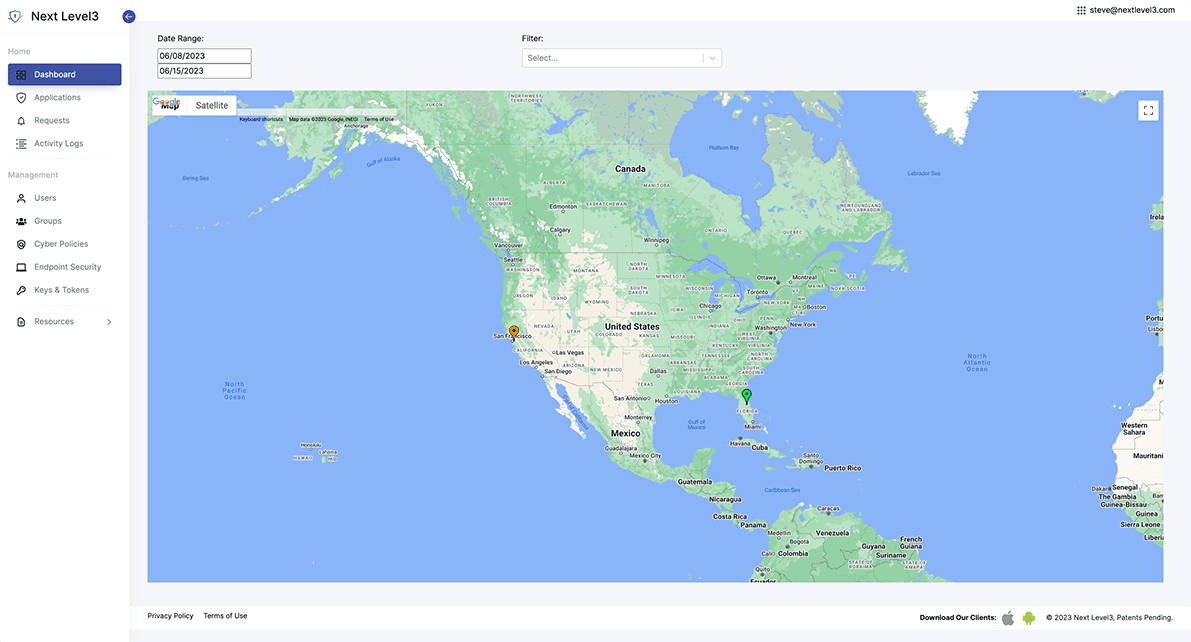Click the Groups people icon
Image resolution: width=1191 pixels, height=642 pixels.
21,221
